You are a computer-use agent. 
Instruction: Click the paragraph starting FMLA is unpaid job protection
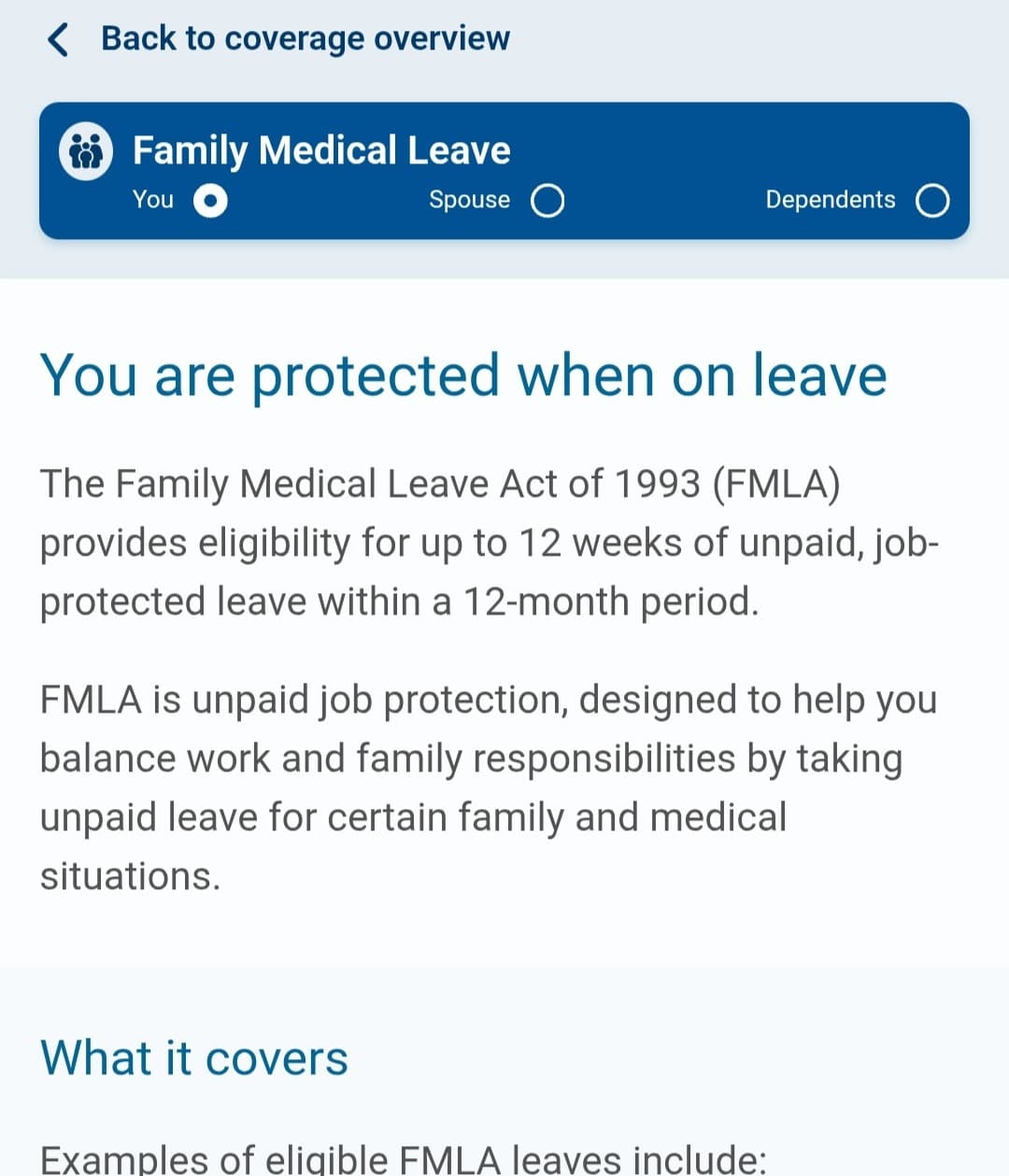489,787
